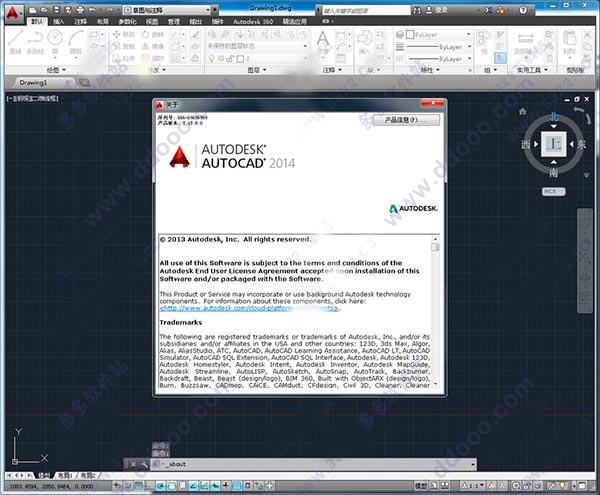Click the ByLayer color swatch box
Image resolution: width=600 pixels, height=495 pixels.
point(410,35)
